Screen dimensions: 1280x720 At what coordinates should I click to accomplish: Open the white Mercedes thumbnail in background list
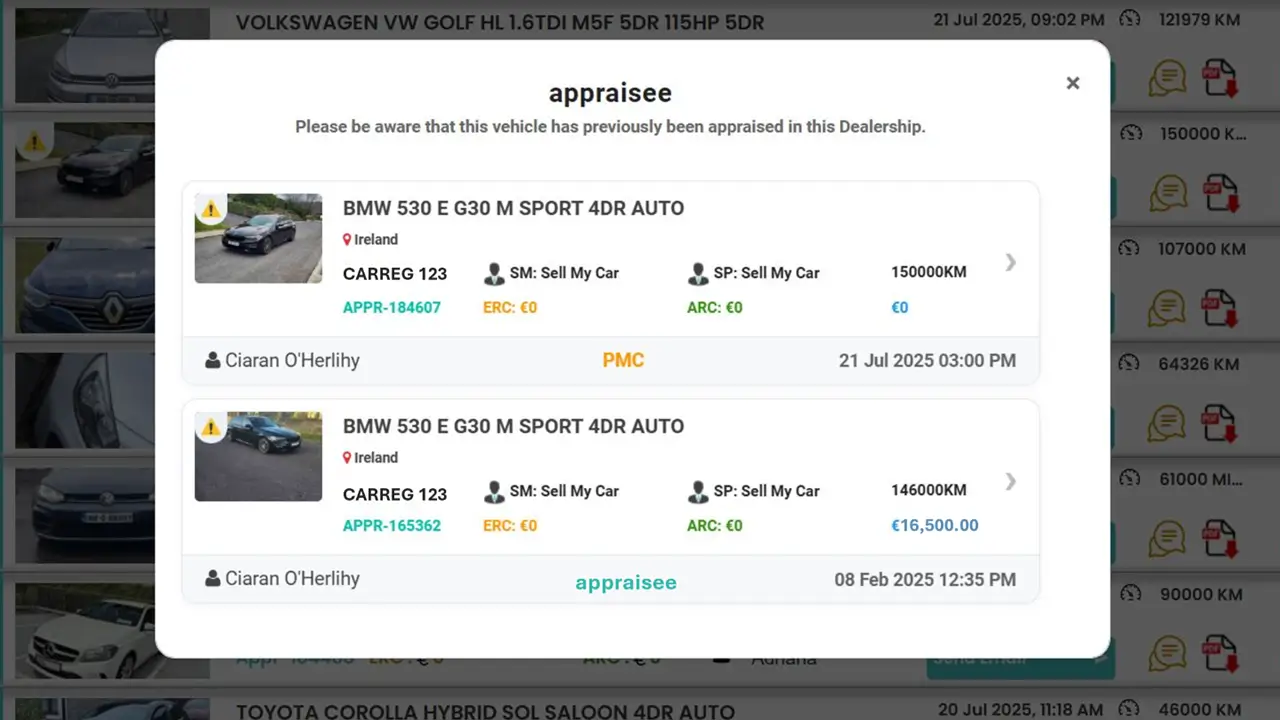(x=85, y=631)
